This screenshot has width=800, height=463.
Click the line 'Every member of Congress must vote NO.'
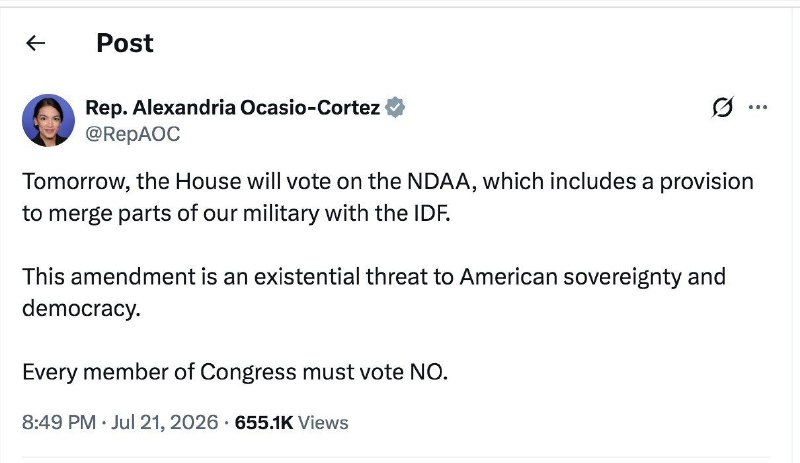[235, 373]
